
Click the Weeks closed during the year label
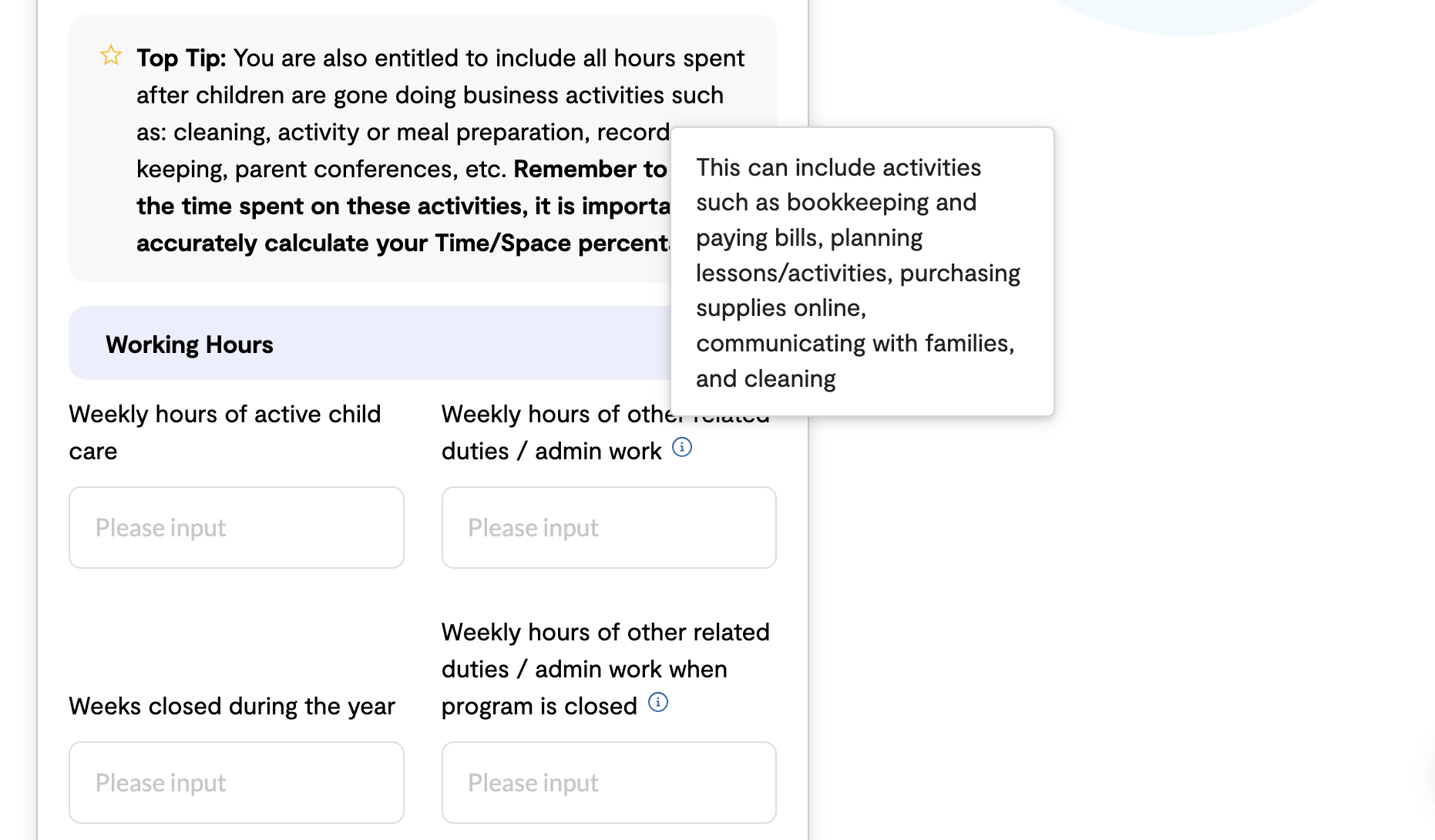[x=232, y=706]
